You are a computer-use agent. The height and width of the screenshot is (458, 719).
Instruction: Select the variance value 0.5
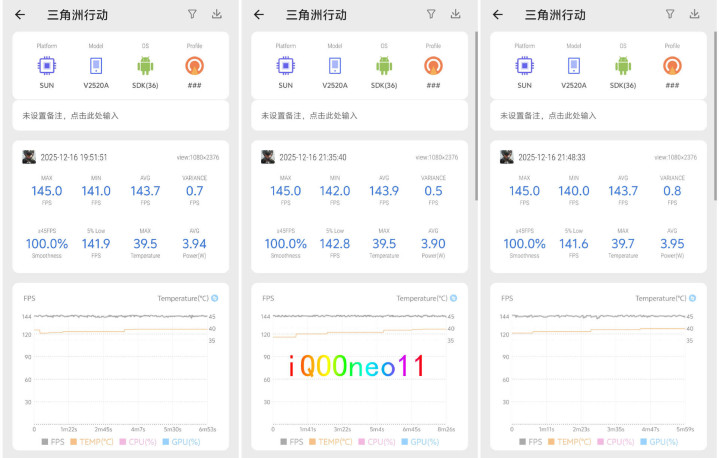tap(433, 191)
